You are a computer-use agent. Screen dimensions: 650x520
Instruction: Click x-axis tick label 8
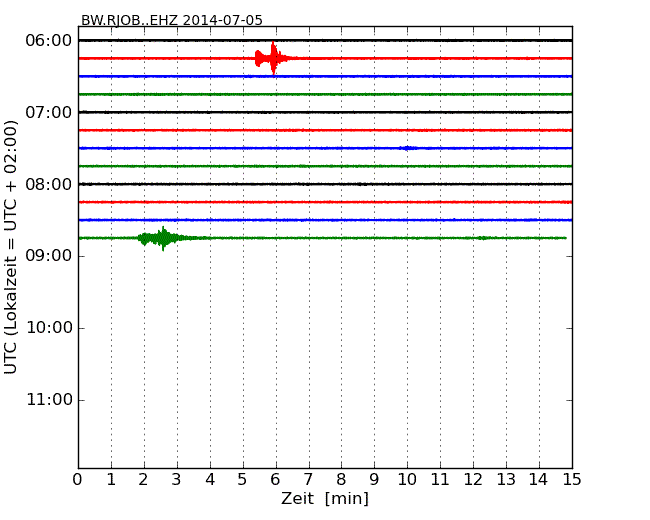click(341, 480)
